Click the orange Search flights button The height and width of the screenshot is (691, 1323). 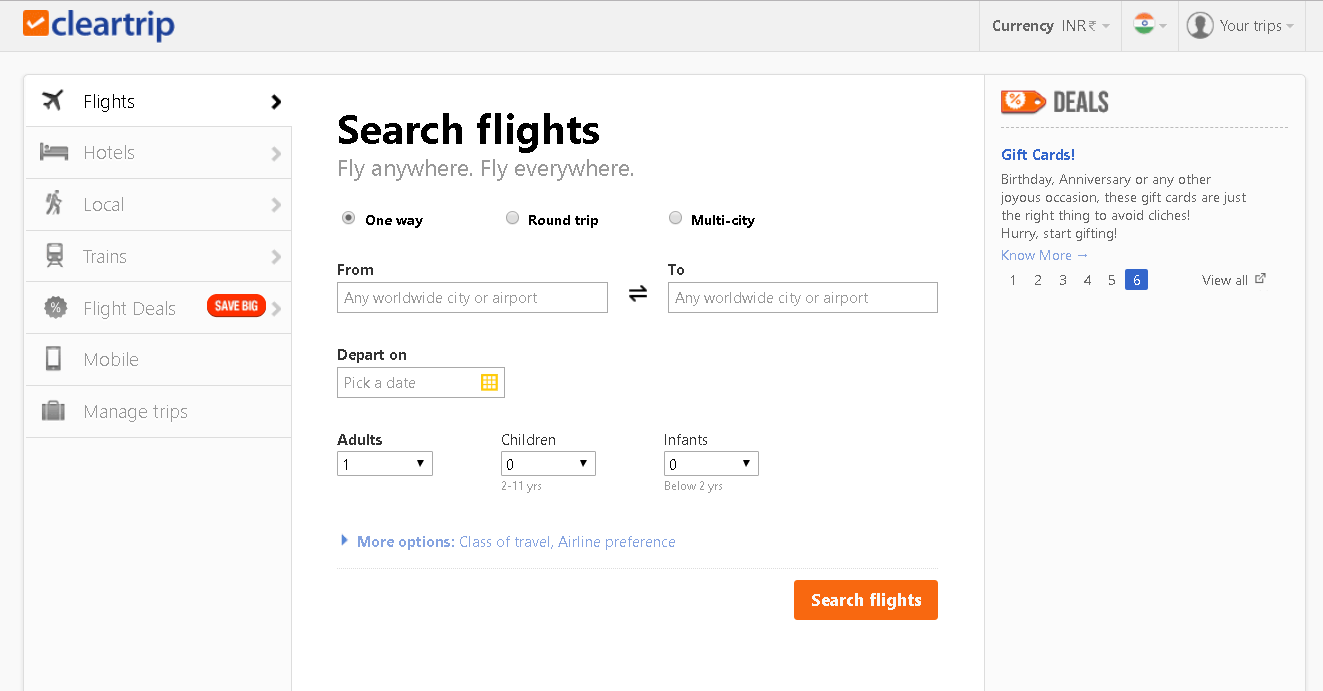[866, 600]
